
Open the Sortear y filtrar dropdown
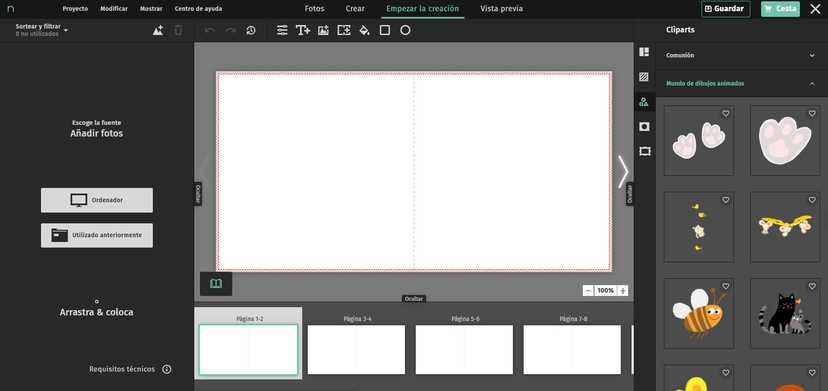(42, 30)
